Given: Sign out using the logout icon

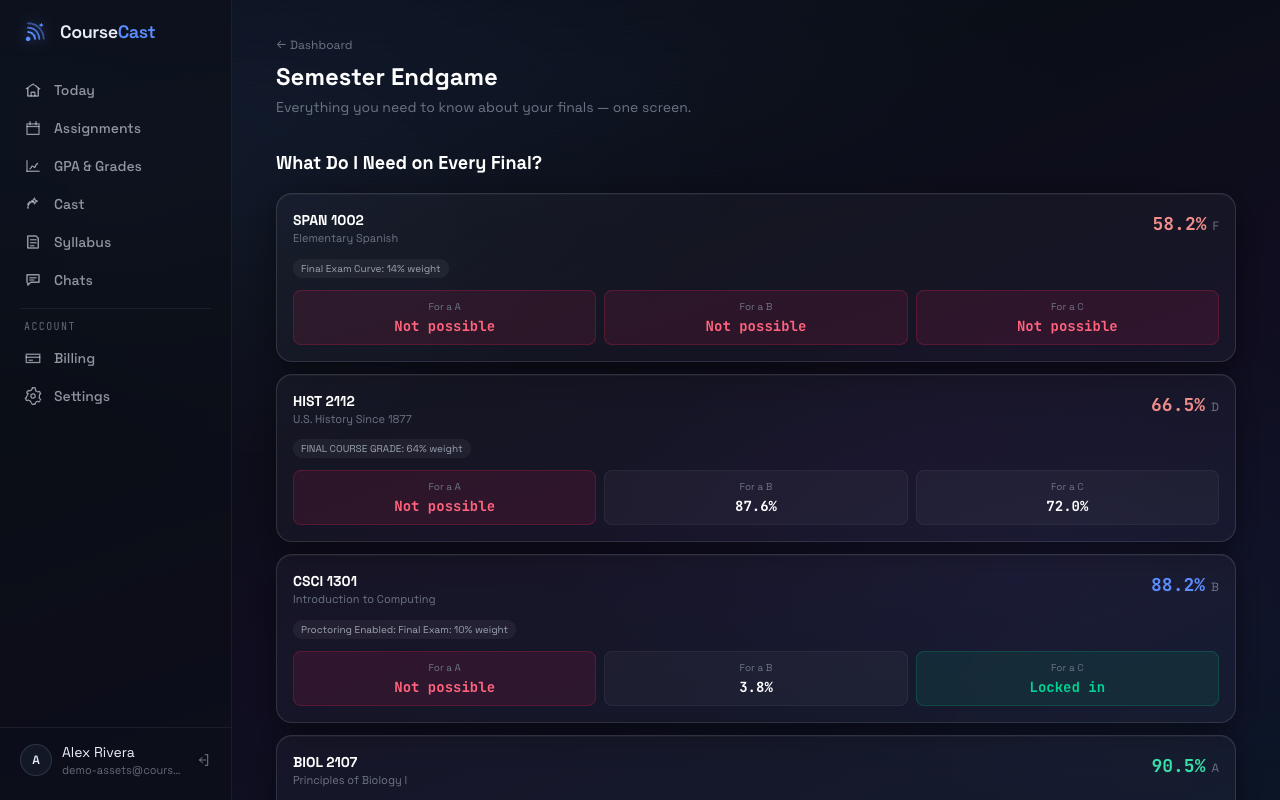Looking at the screenshot, I should point(203,760).
